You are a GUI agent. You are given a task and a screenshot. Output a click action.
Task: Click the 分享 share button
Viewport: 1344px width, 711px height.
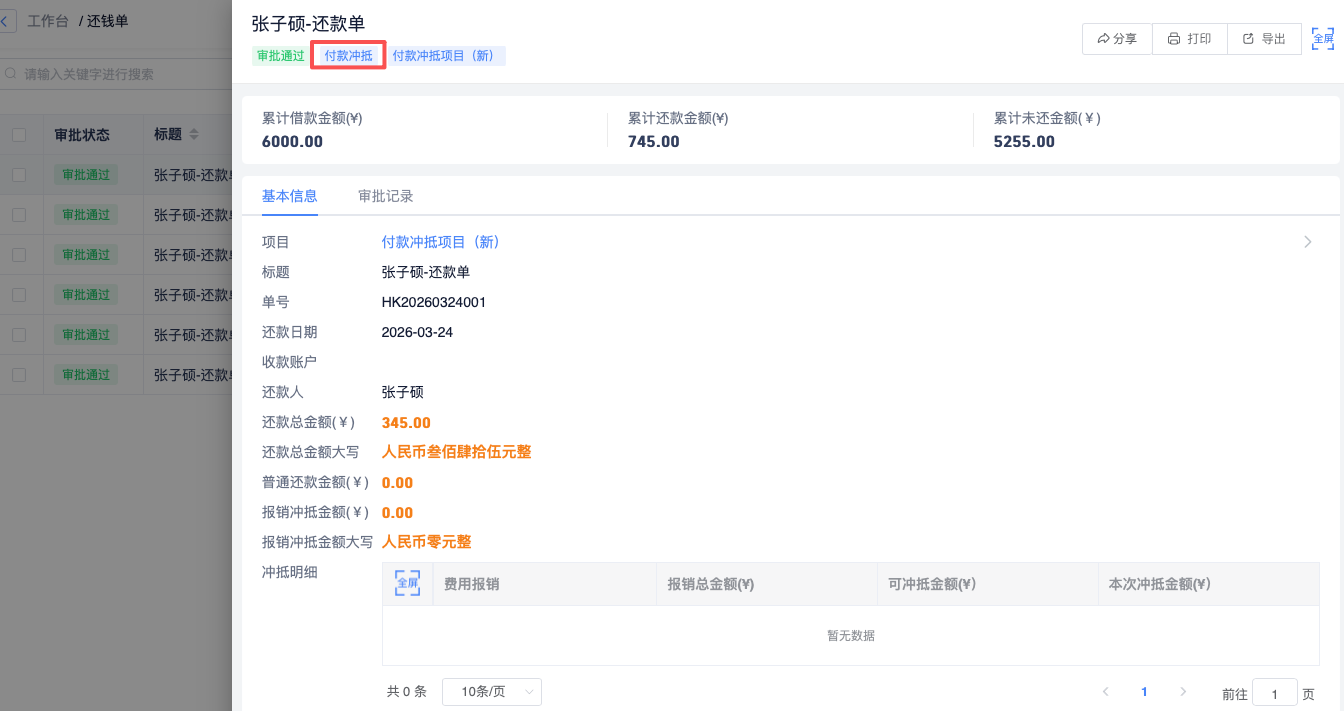click(1117, 39)
